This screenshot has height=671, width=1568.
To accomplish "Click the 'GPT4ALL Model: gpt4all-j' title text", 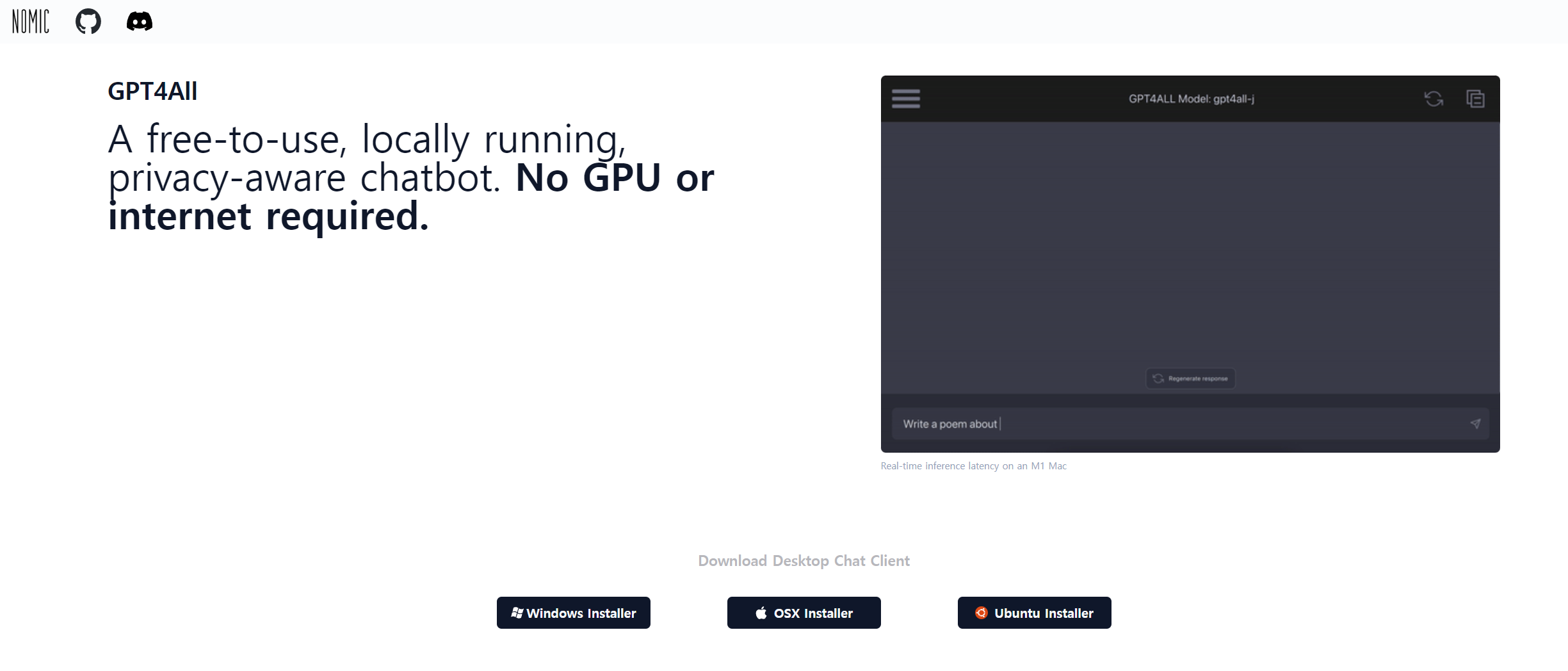I will (1191, 99).
